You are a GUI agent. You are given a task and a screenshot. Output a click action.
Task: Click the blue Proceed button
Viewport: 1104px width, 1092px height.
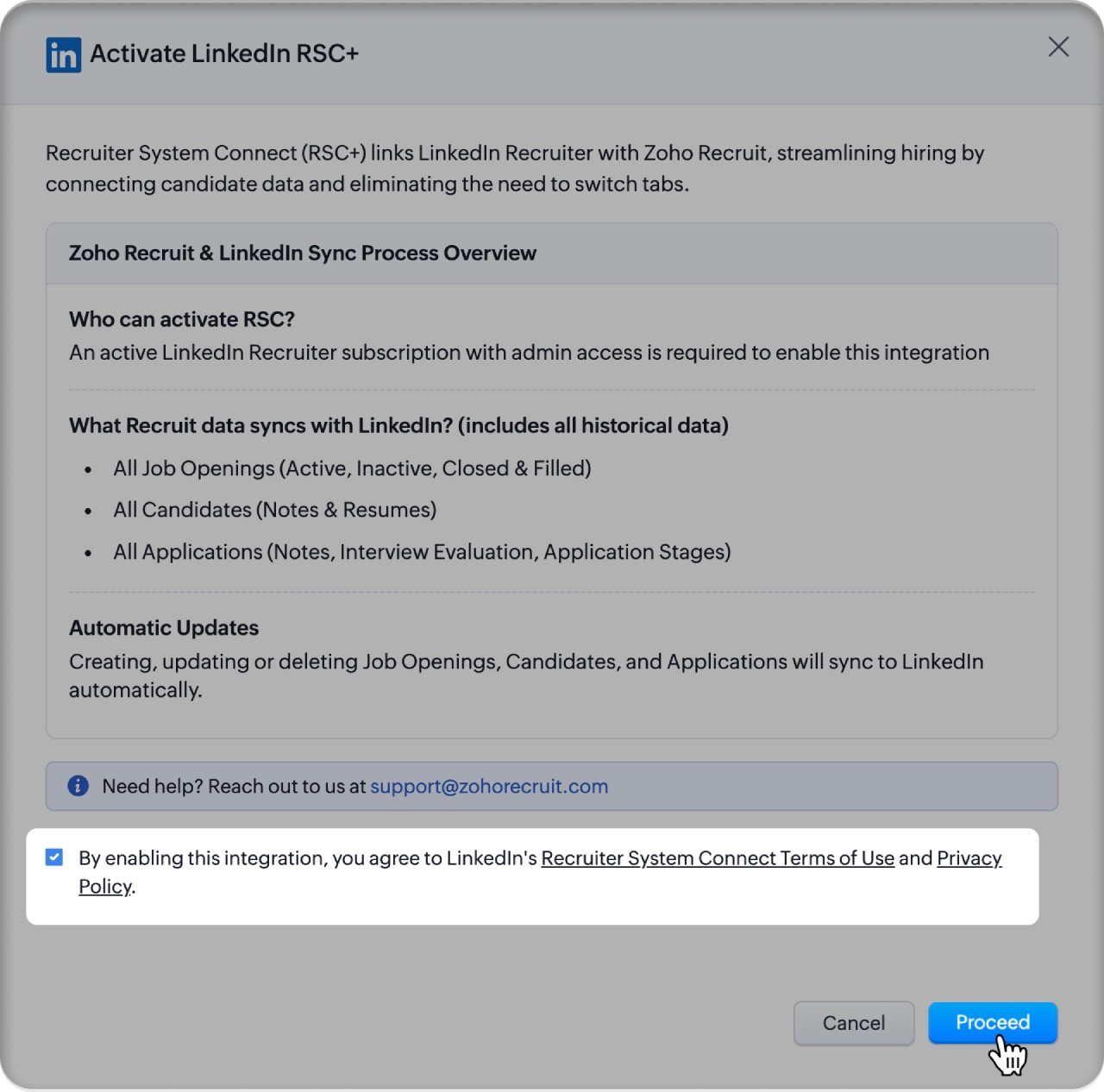coord(993,1023)
